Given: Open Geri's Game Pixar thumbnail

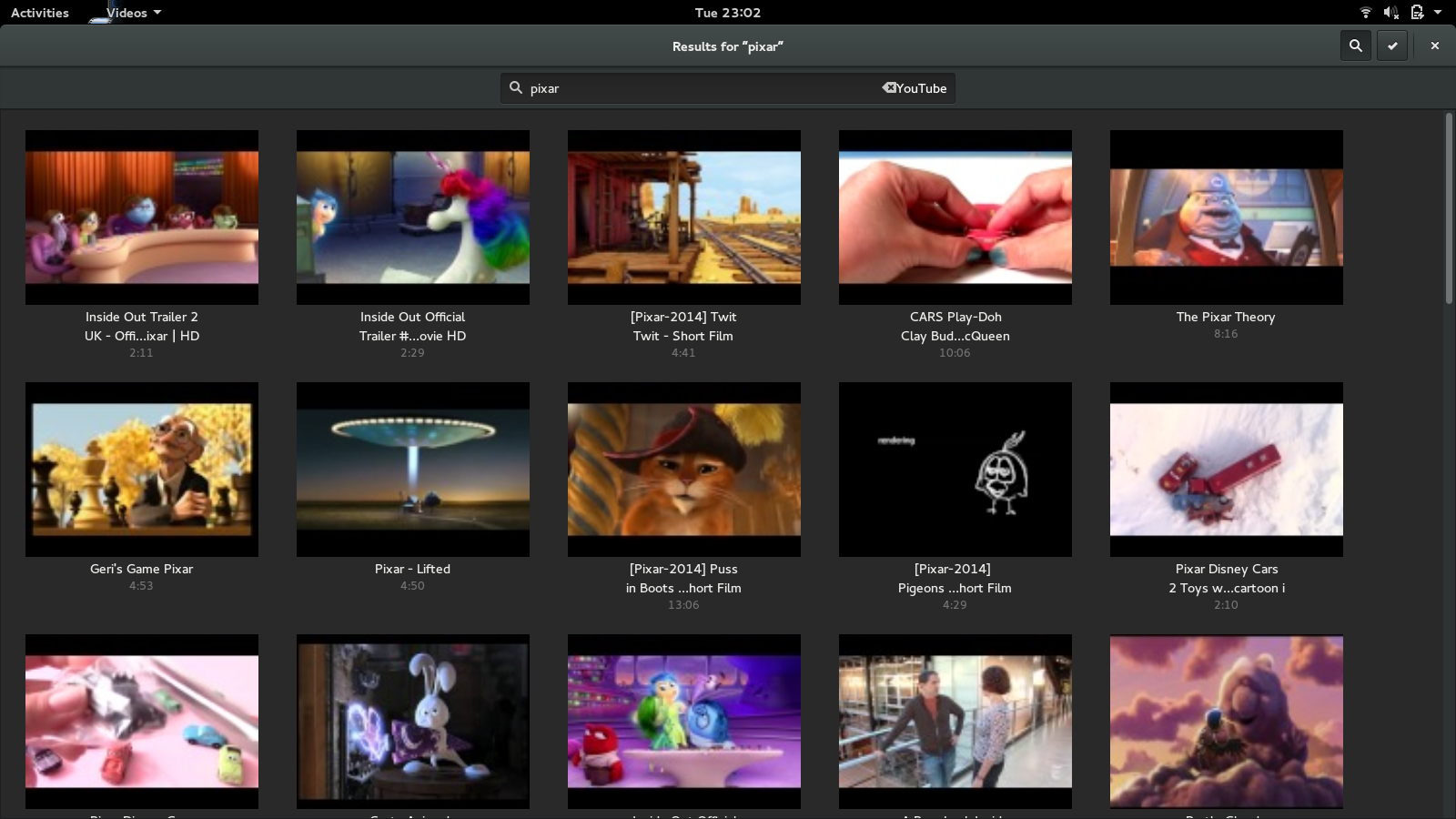Looking at the screenshot, I should coord(142,470).
